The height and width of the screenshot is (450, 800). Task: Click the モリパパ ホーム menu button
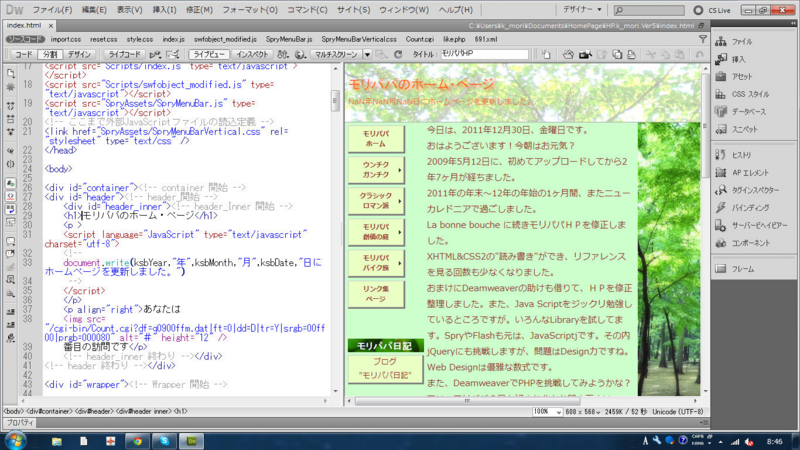click(376, 138)
